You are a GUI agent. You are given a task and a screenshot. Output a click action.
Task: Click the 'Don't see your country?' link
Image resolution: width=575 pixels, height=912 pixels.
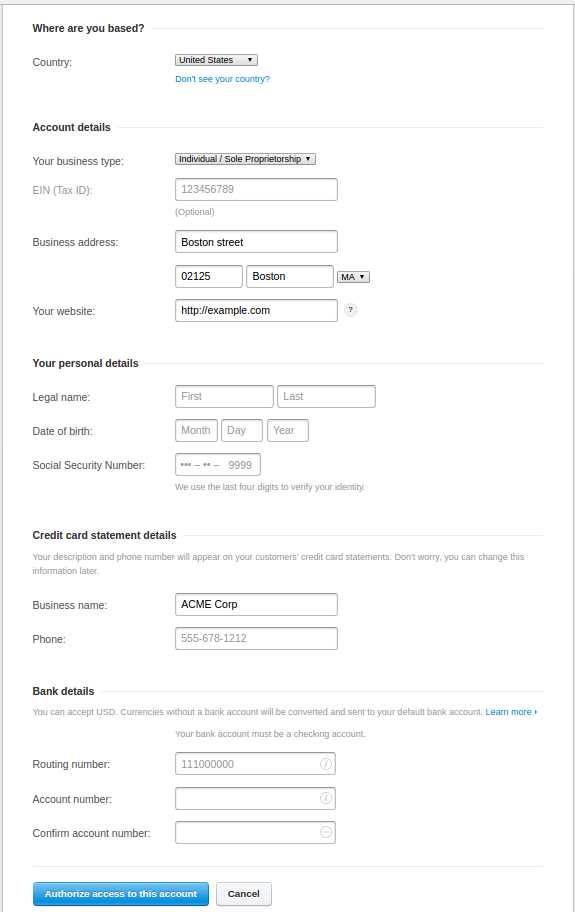(x=223, y=79)
